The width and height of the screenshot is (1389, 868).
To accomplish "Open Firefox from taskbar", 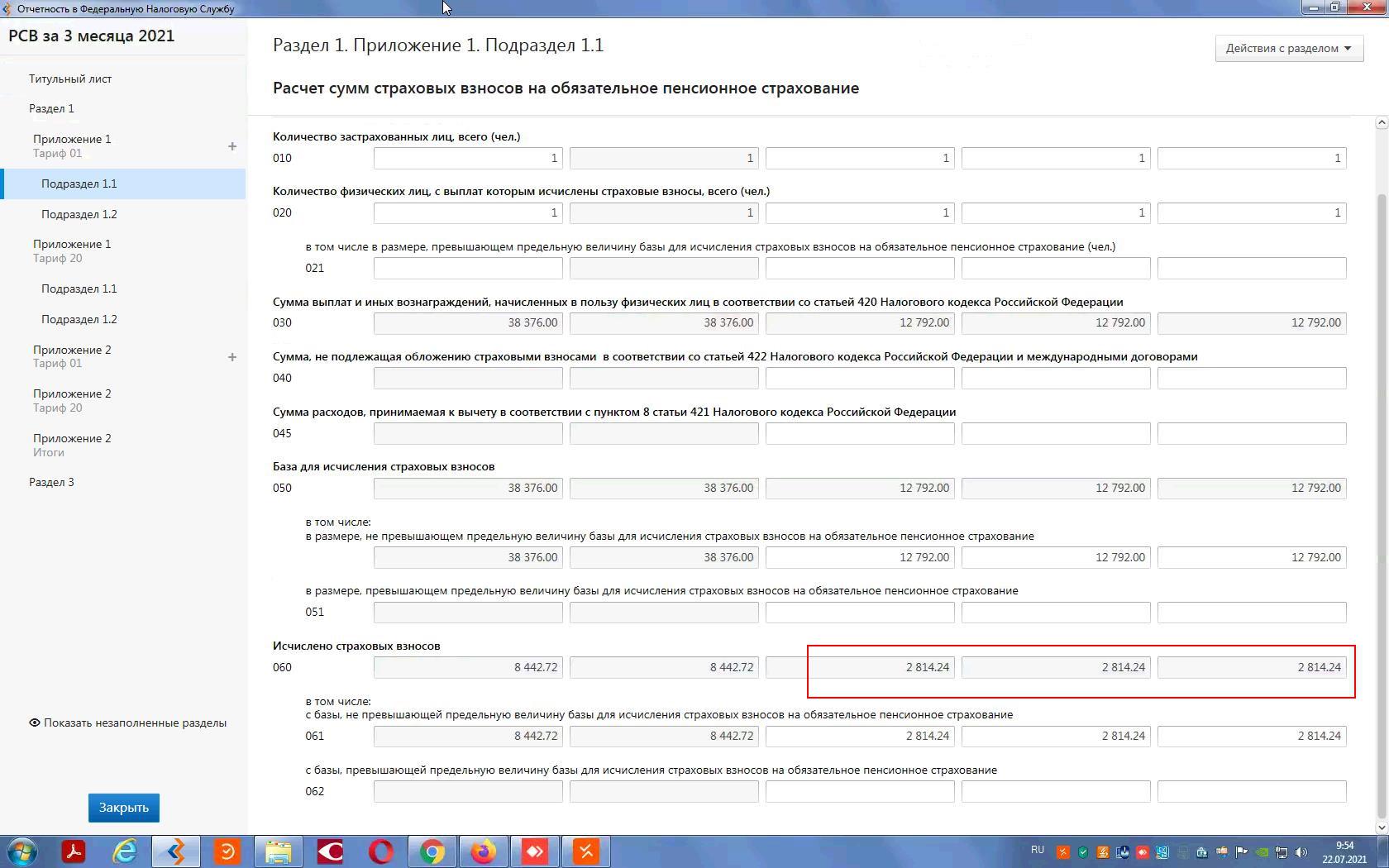I will click(484, 851).
